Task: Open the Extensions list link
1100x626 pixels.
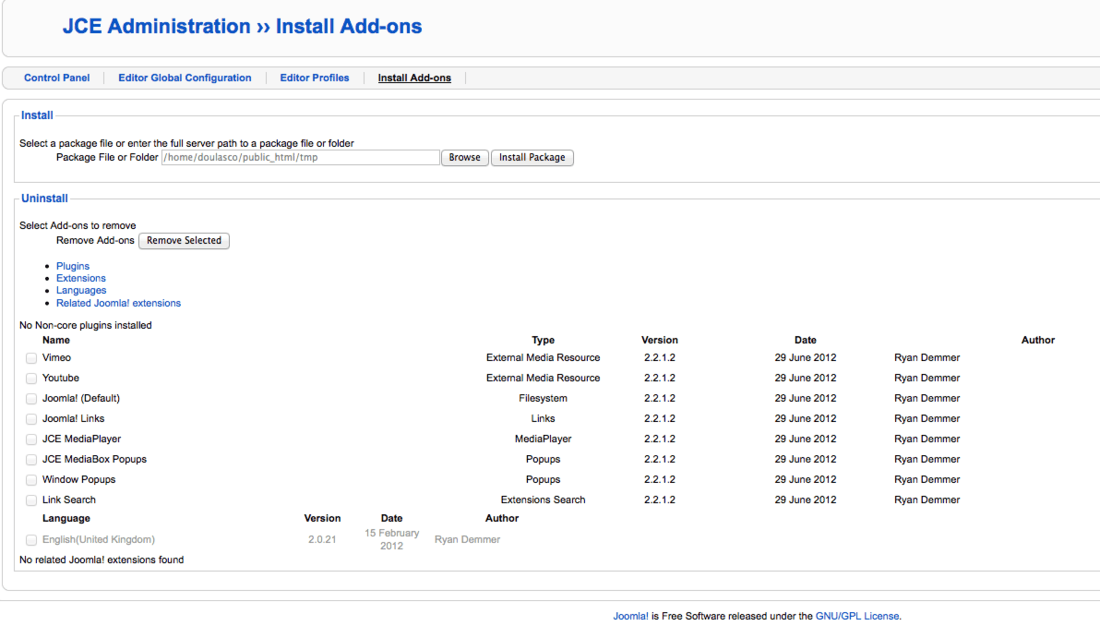Action: click(81, 278)
